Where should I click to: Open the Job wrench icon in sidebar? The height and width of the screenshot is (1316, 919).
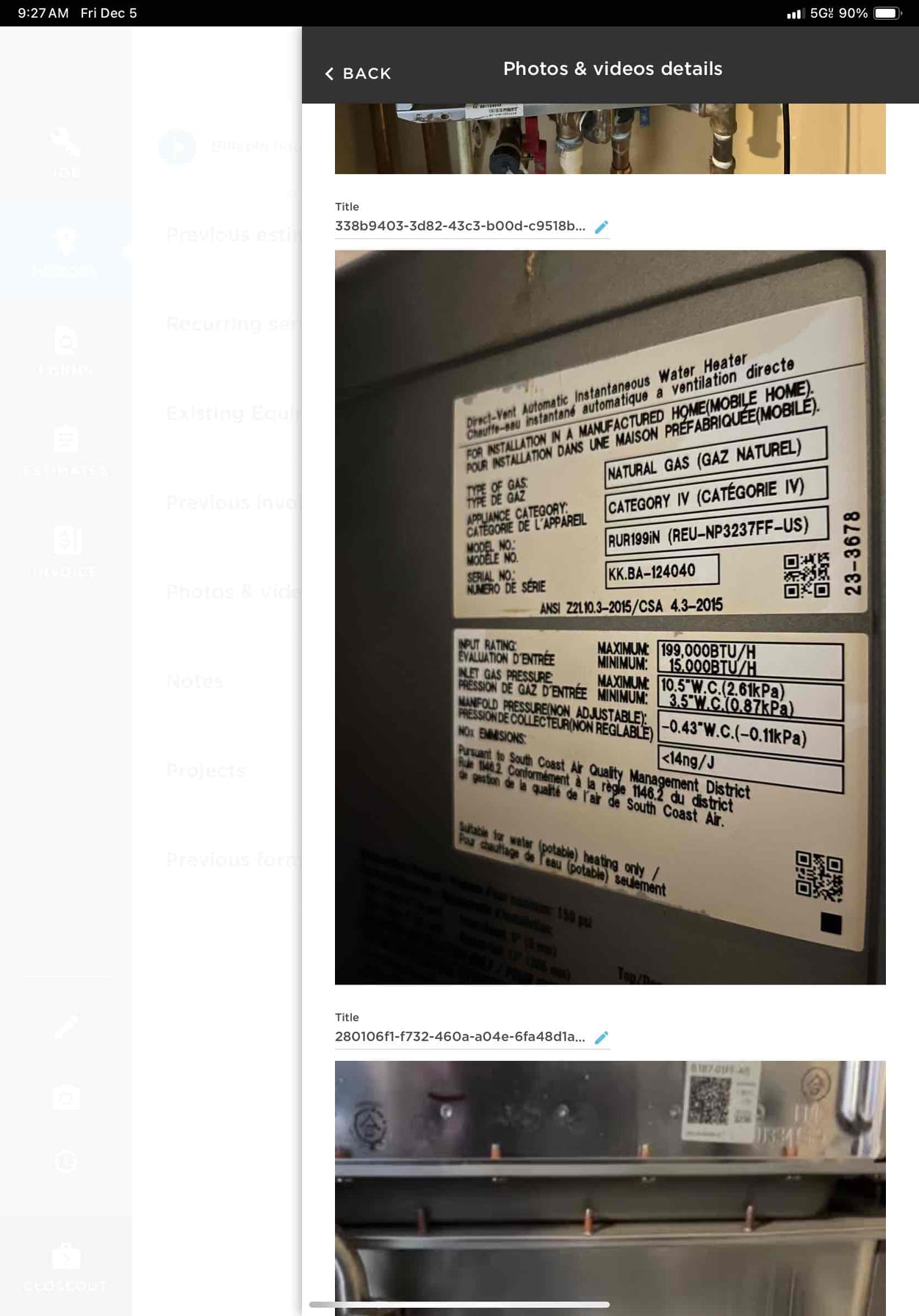pos(66,151)
